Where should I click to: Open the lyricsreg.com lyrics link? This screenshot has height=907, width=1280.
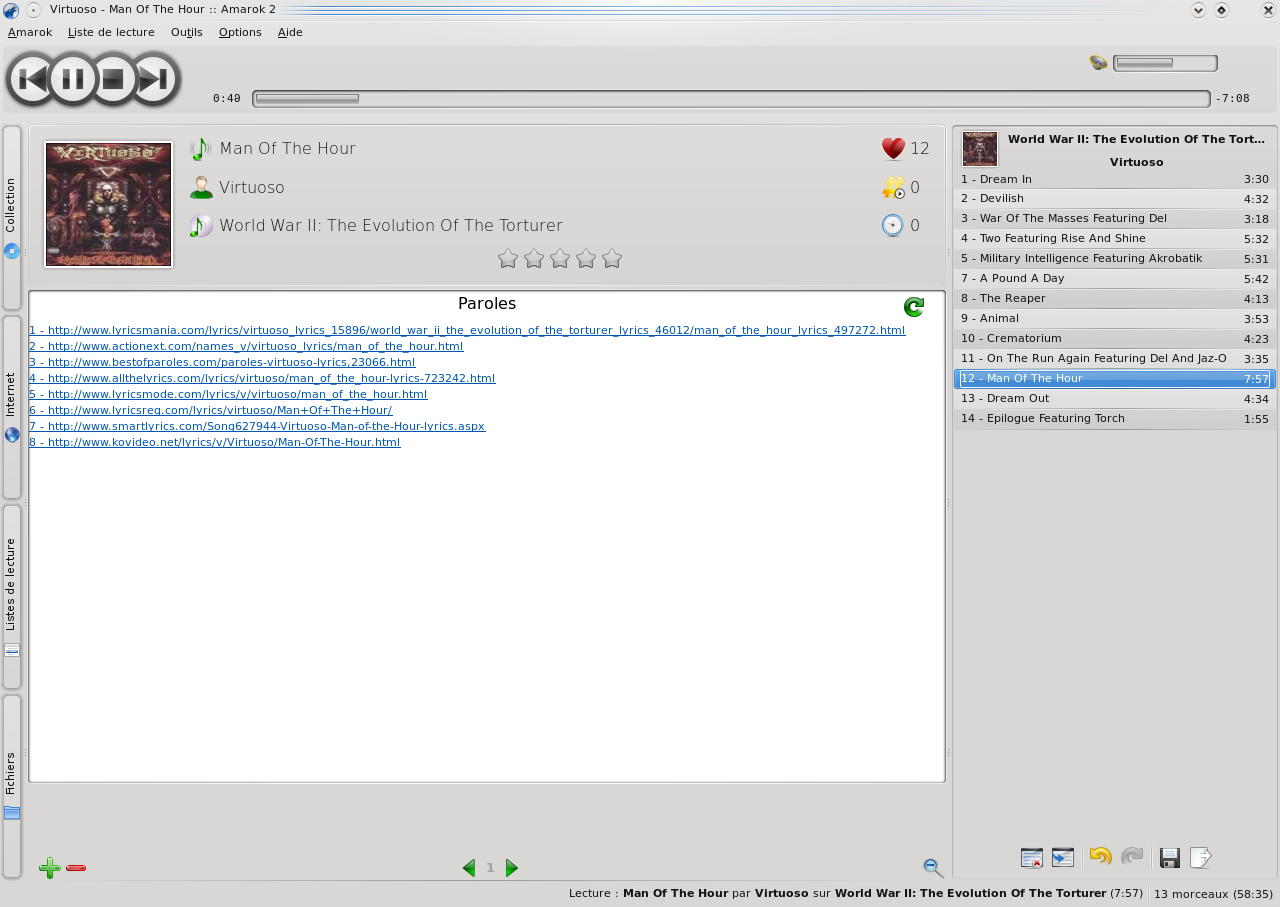[211, 410]
